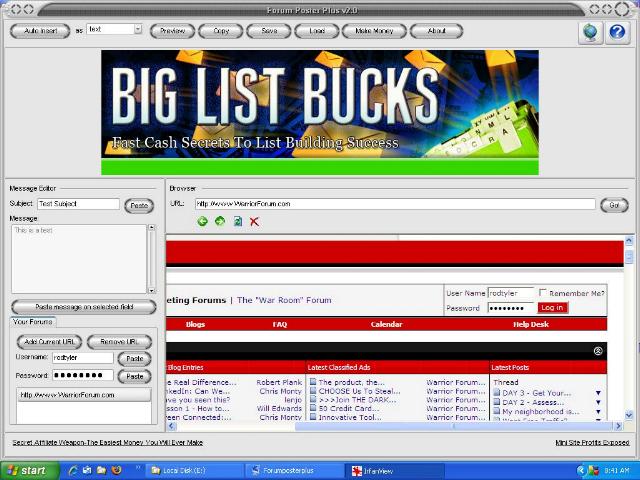Click browser horizontal scrollbar right arrow
Image resolution: width=640 pixels, height=480 pixels.
(x=618, y=426)
